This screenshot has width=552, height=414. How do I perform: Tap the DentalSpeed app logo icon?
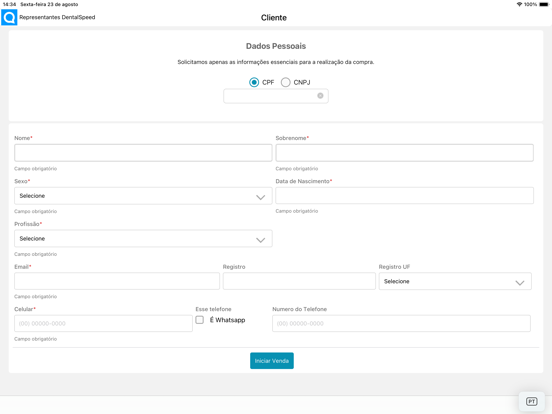tap(9, 17)
